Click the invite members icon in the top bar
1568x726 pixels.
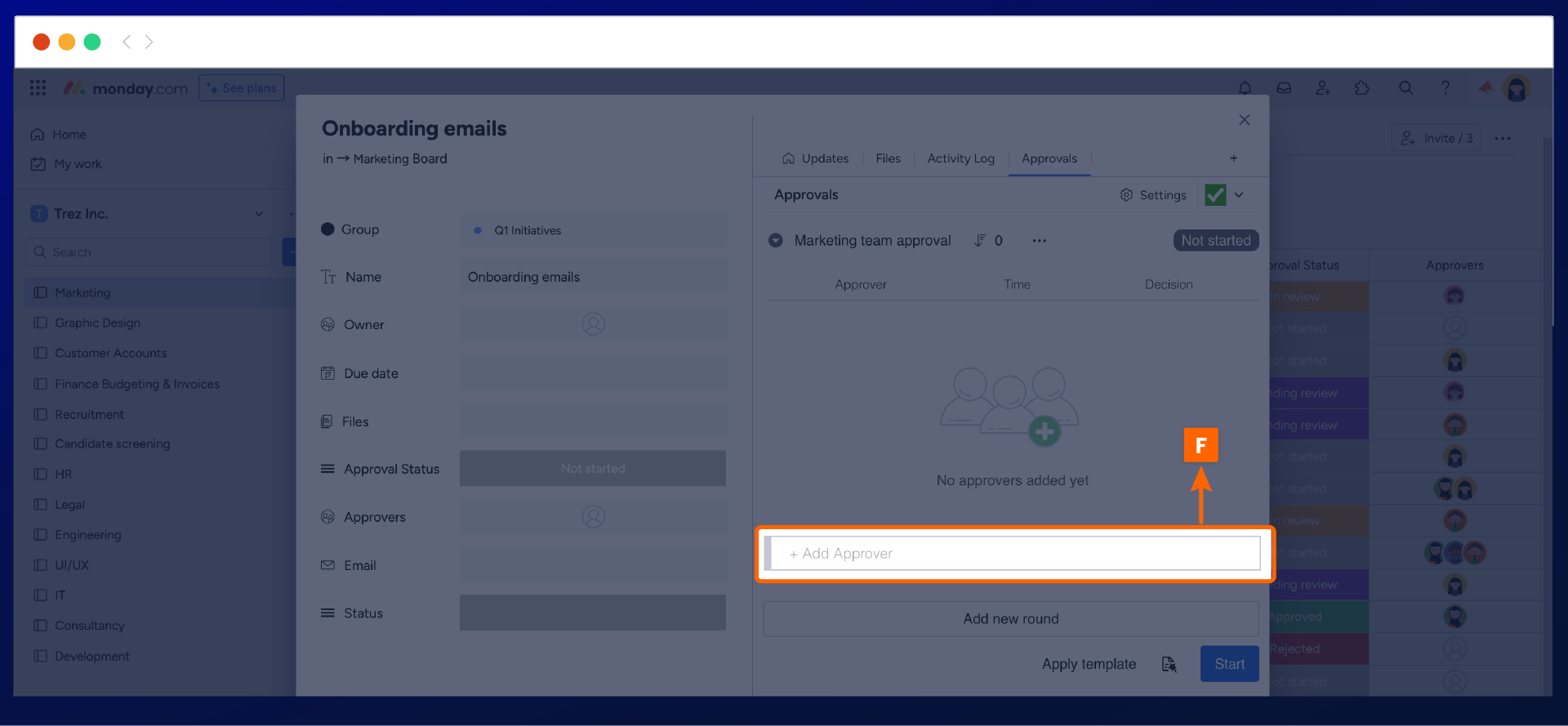(x=1323, y=88)
